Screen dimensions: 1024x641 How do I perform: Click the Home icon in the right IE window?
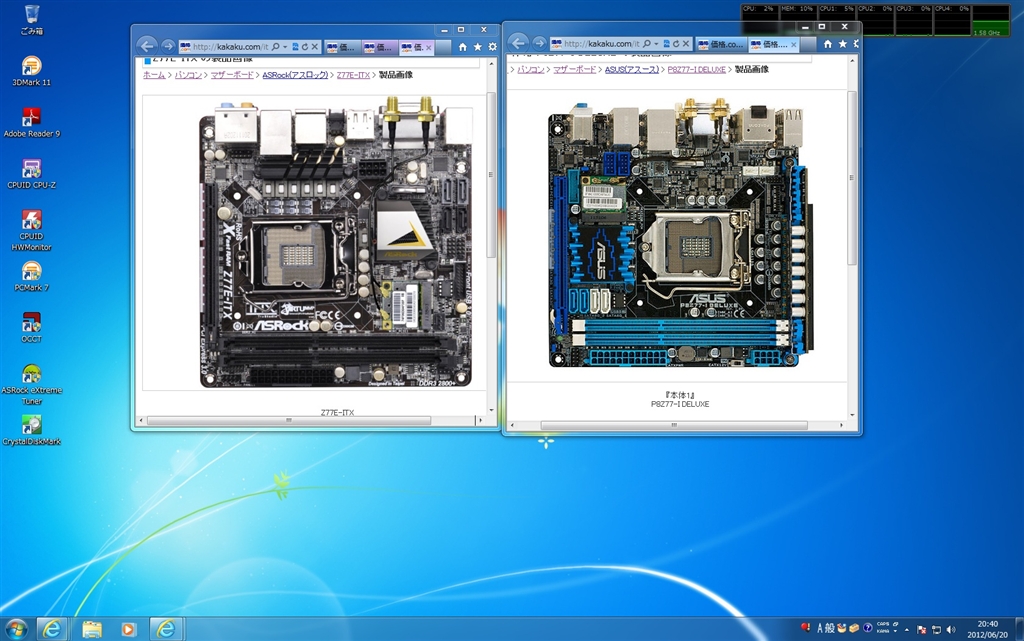827,44
